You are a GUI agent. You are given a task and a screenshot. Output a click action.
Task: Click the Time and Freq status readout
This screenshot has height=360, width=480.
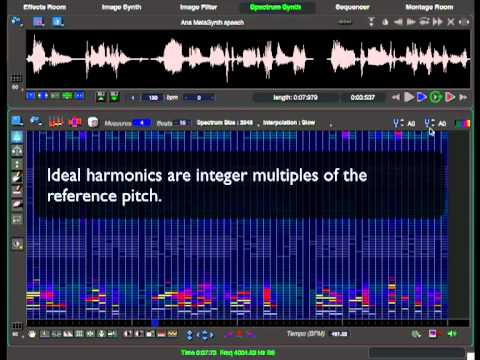[228, 353]
